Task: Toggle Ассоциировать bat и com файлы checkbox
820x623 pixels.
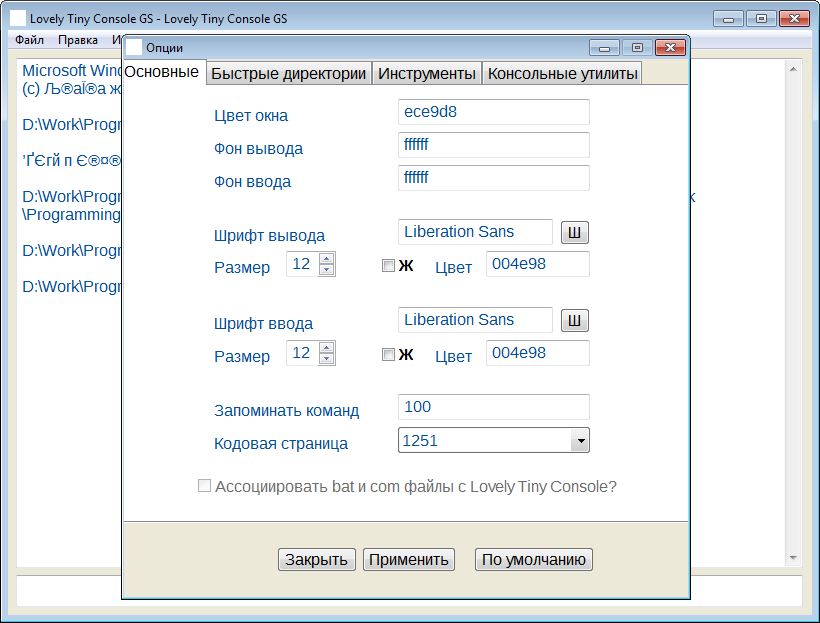Action: tap(204, 485)
